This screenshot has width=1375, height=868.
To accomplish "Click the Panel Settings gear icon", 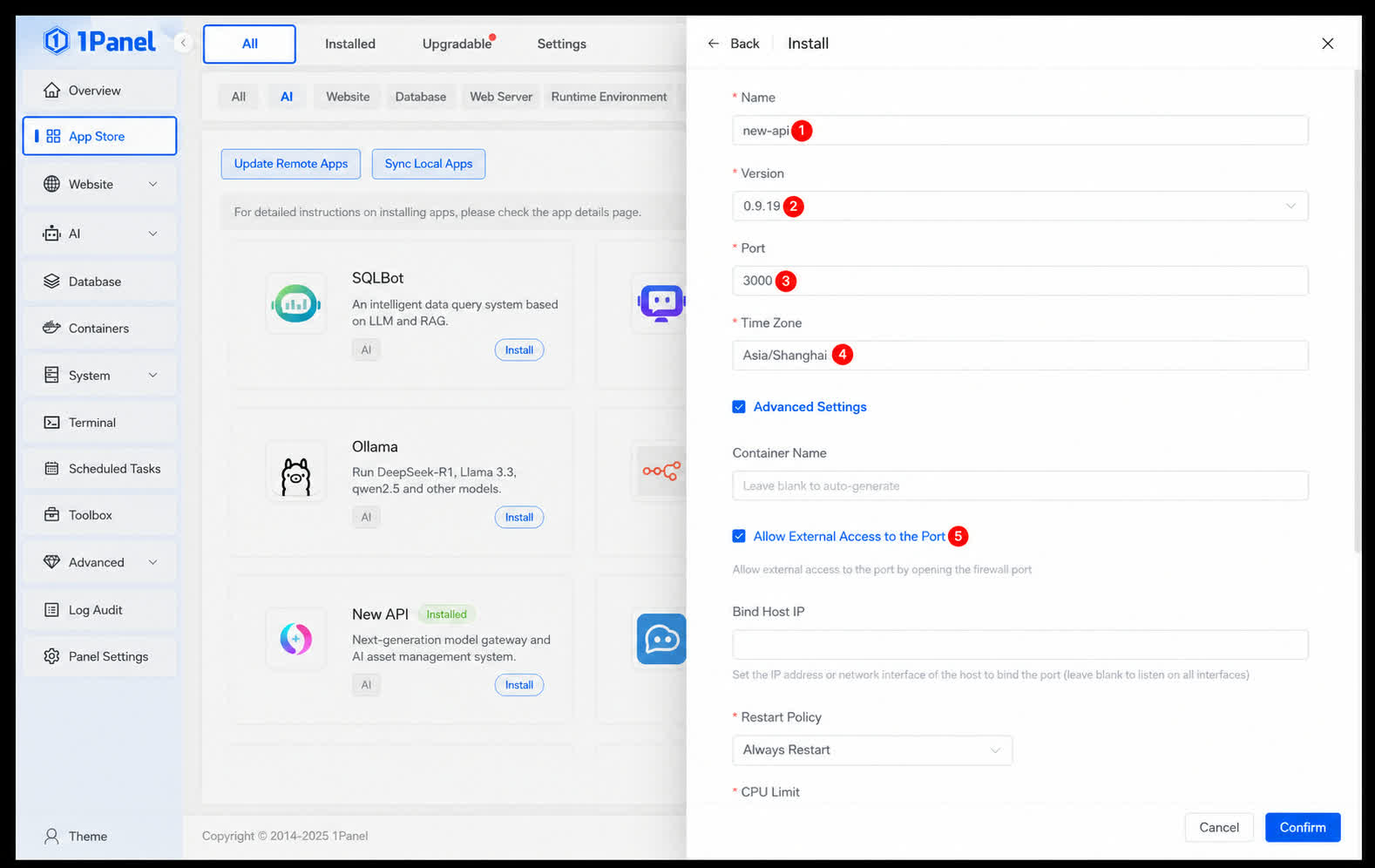I will pos(52,656).
